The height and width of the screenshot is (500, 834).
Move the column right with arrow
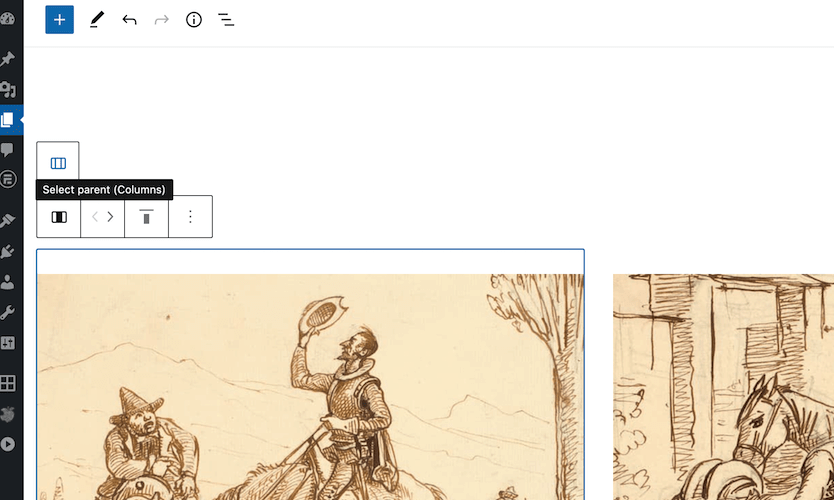tap(110, 216)
